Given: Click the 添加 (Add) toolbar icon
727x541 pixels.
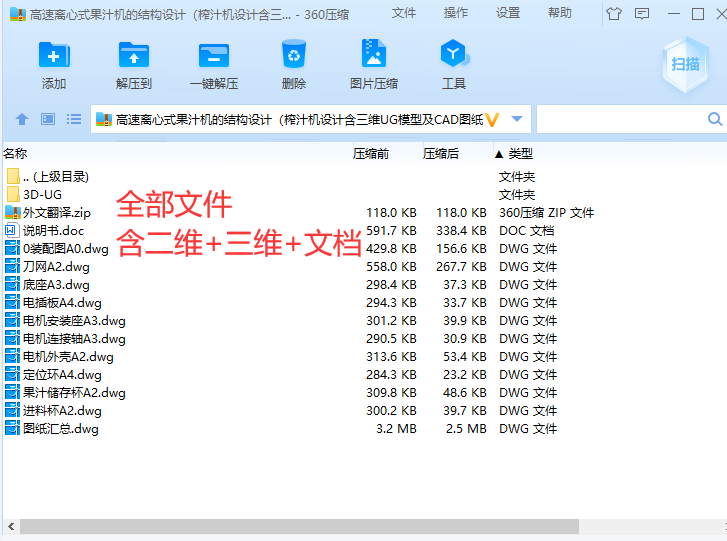Looking at the screenshot, I should point(54,55).
